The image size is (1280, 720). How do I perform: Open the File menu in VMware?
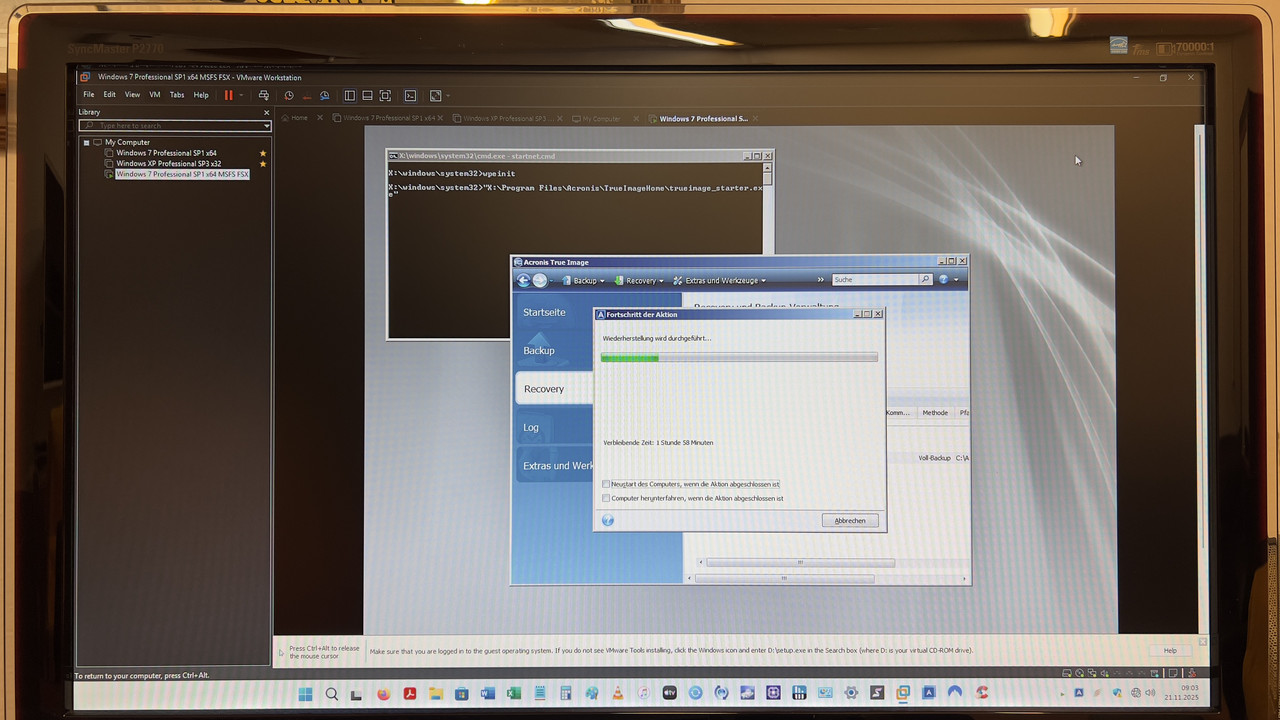point(89,95)
